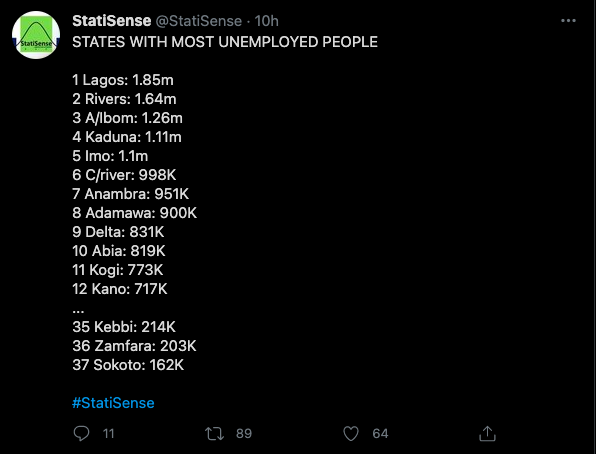Image resolution: width=596 pixels, height=454 pixels.
Task: Click the Kano: 717K line
Action: 120,289
